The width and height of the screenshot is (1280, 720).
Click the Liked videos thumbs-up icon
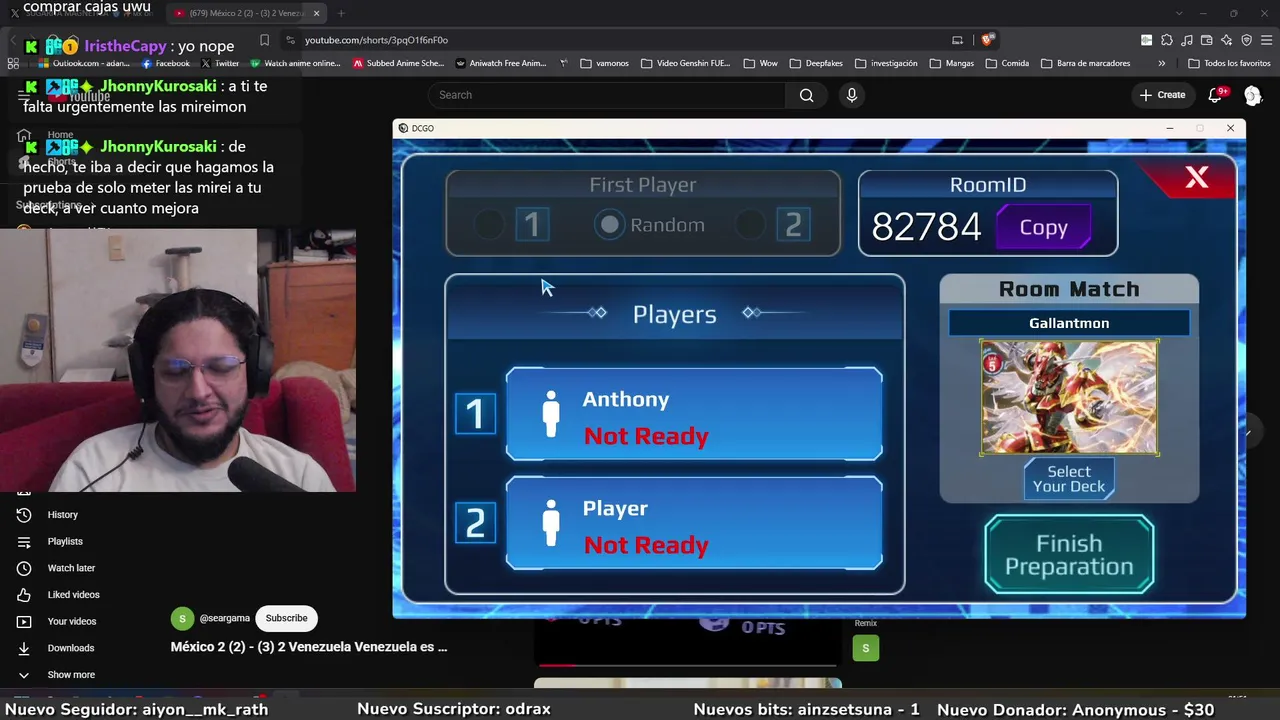click(x=24, y=595)
